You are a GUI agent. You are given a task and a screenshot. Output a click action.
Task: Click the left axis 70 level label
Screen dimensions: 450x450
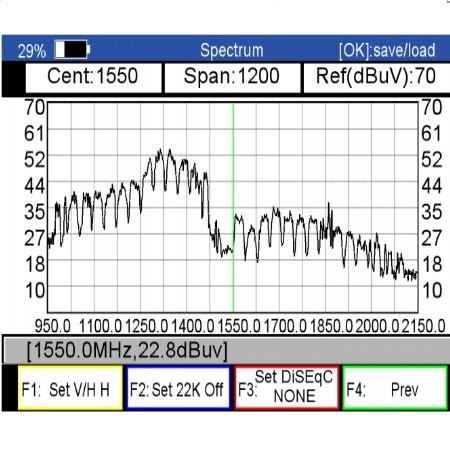pos(35,107)
